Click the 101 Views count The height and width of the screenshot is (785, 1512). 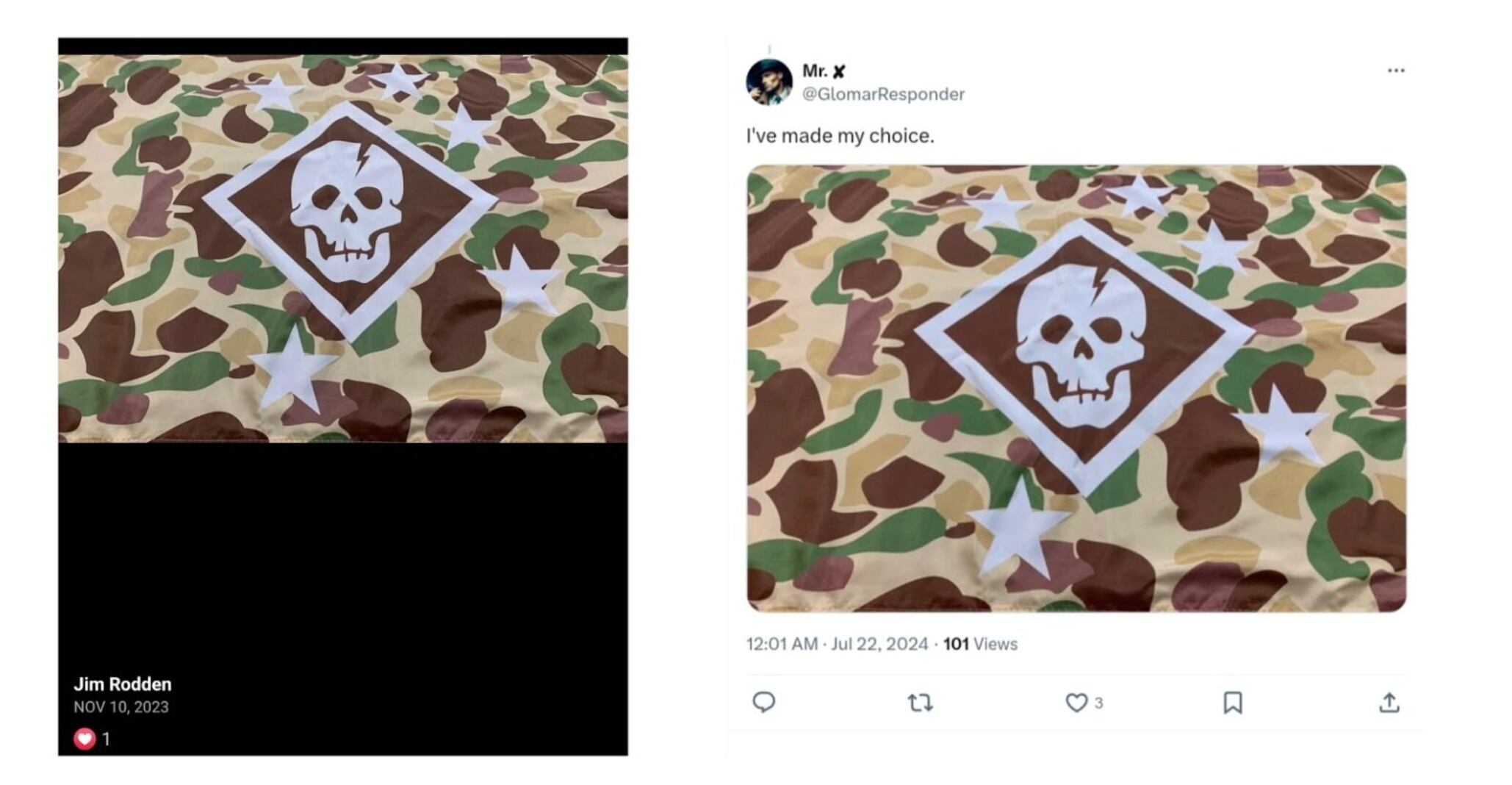coord(980,644)
